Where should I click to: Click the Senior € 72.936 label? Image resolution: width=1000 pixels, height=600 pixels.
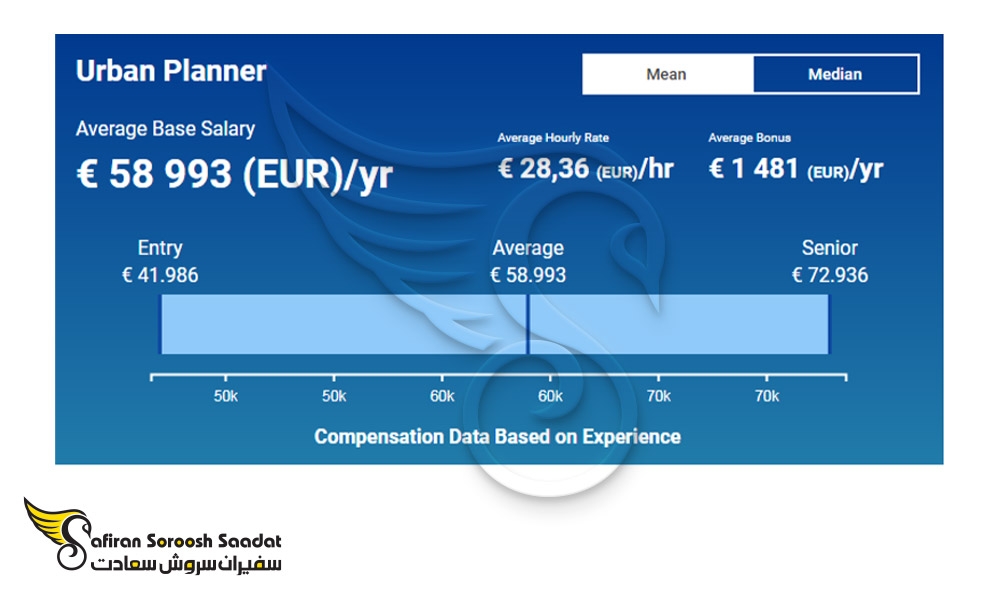tap(830, 261)
